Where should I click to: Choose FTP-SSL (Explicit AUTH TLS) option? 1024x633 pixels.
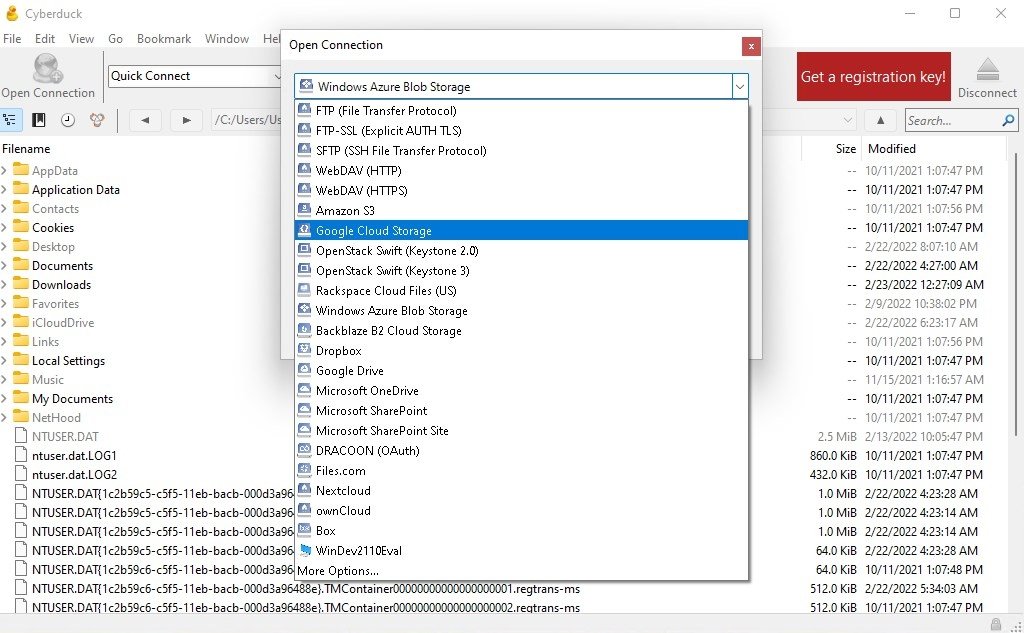(x=521, y=131)
